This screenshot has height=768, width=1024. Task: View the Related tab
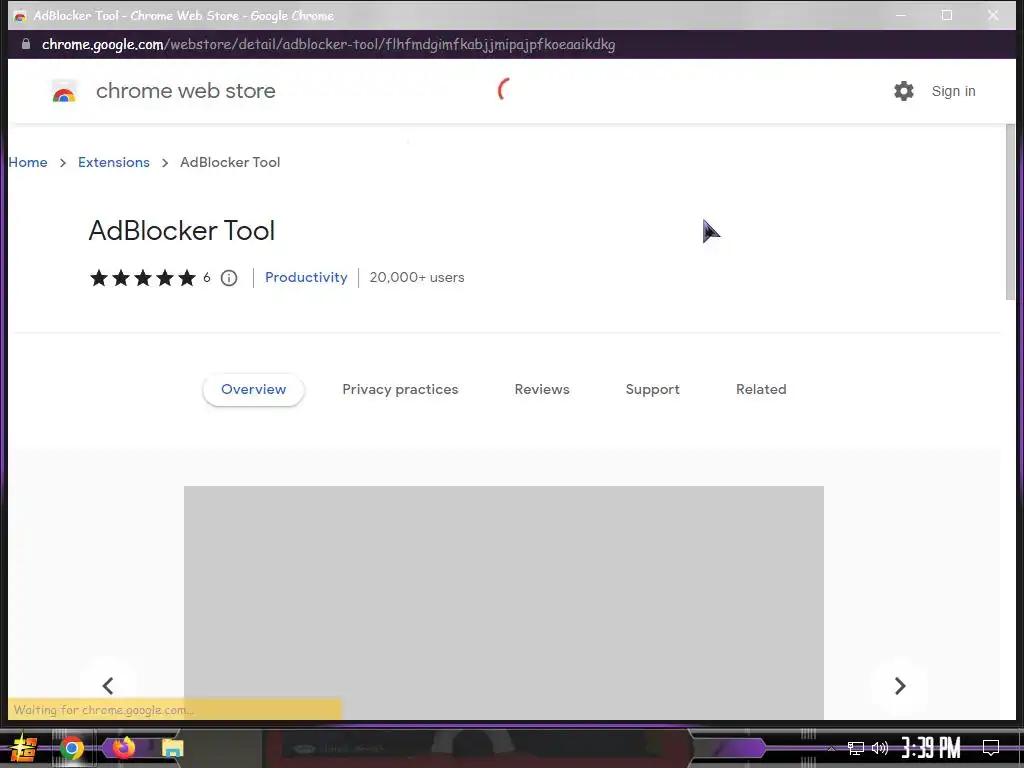(761, 389)
